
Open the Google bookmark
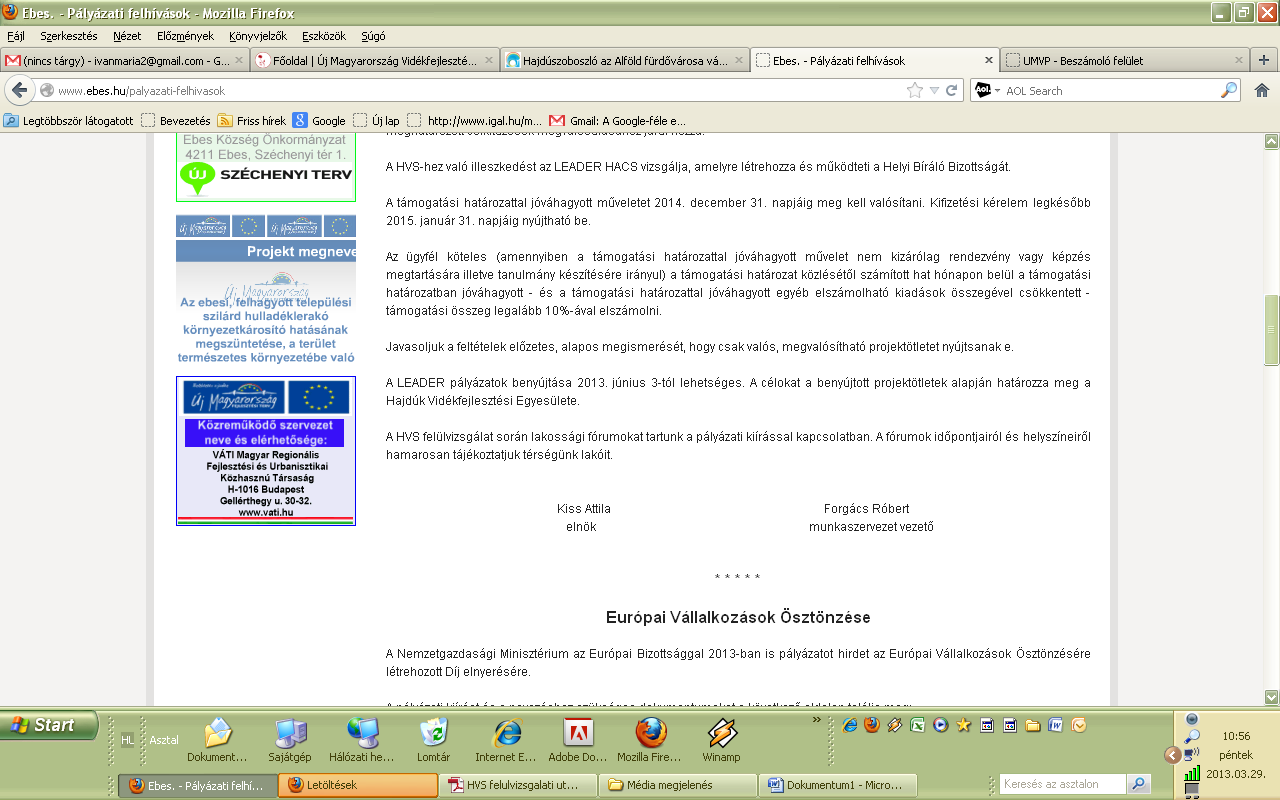[x=319, y=121]
